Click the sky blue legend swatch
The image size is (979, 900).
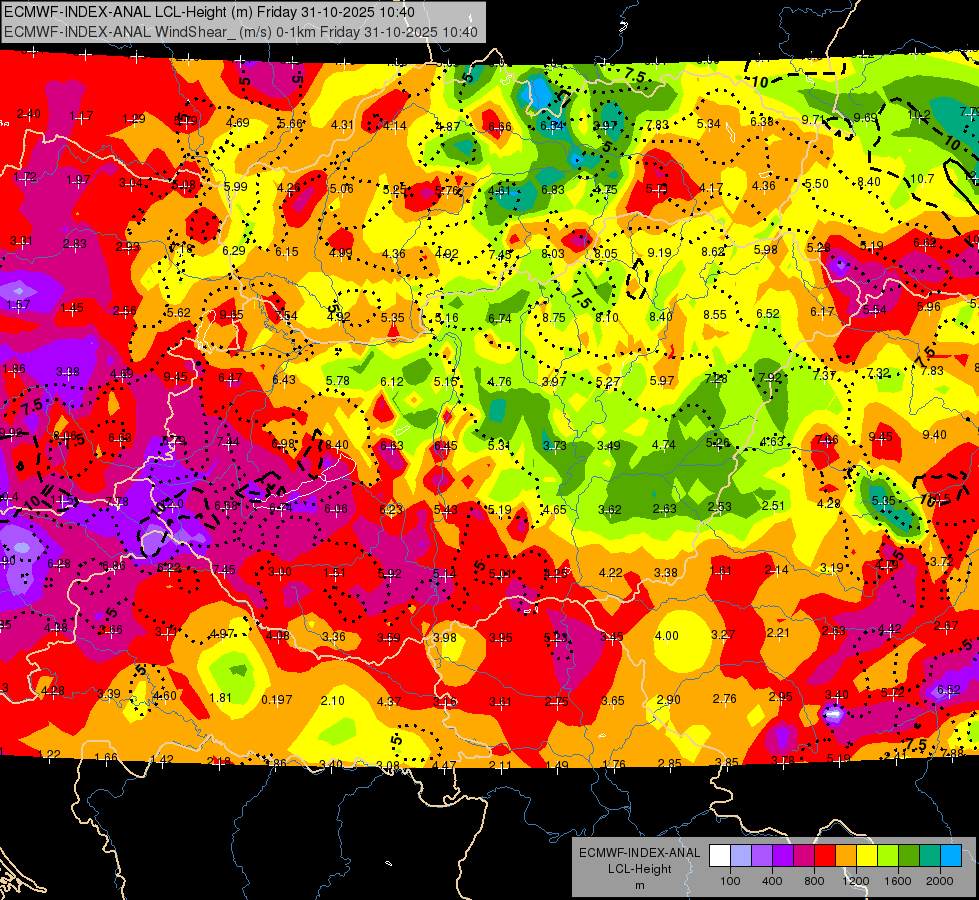(x=951, y=856)
